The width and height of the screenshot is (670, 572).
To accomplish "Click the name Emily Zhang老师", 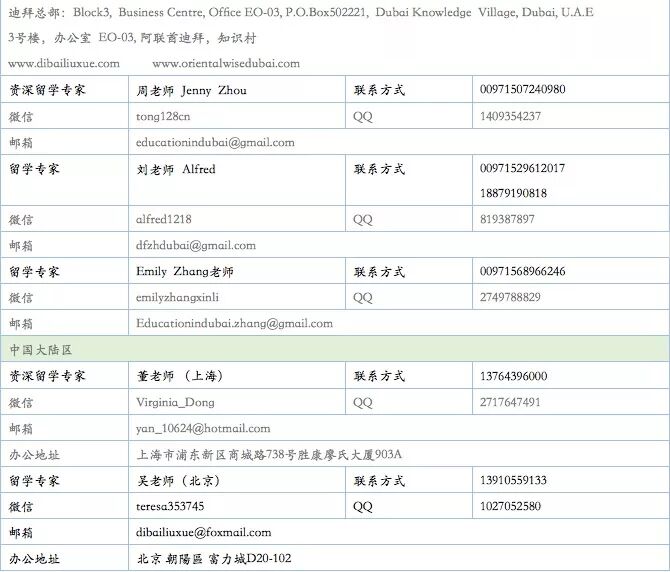I will pyautogui.click(x=185, y=271).
